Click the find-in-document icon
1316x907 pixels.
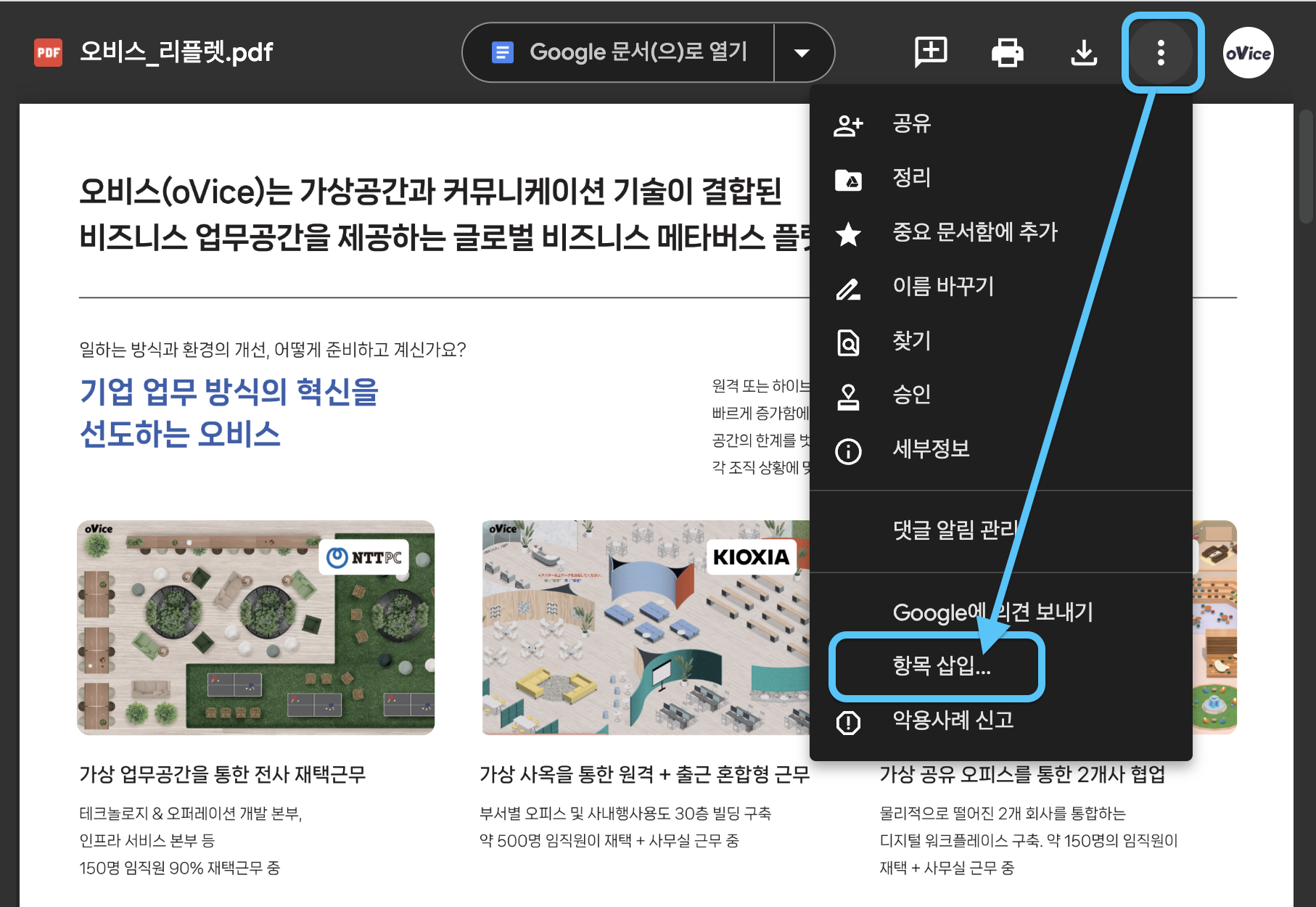tap(848, 342)
